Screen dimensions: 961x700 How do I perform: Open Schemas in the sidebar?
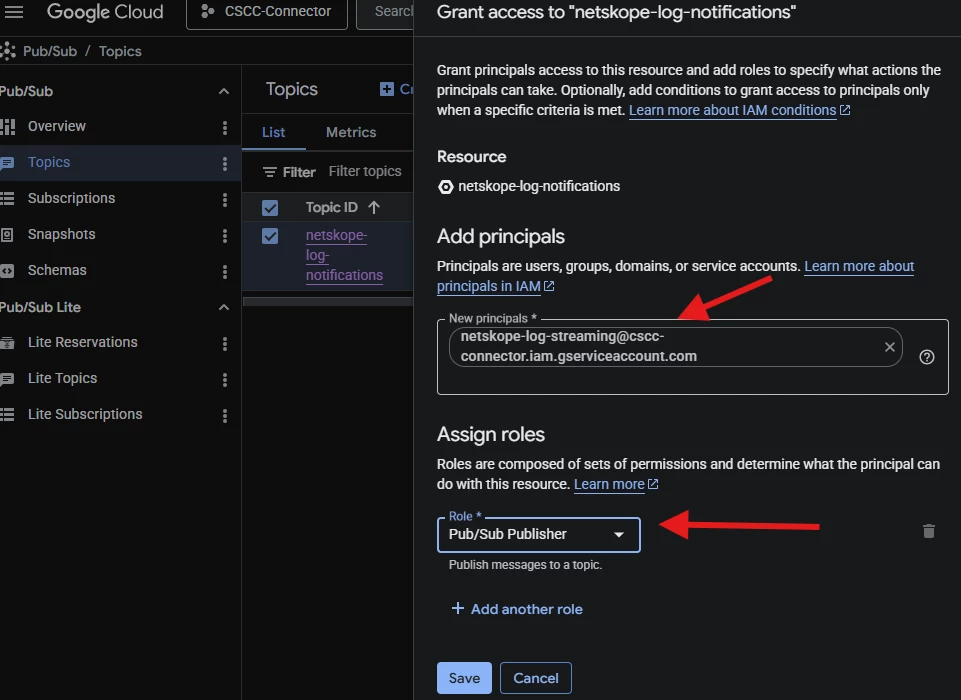pos(57,270)
